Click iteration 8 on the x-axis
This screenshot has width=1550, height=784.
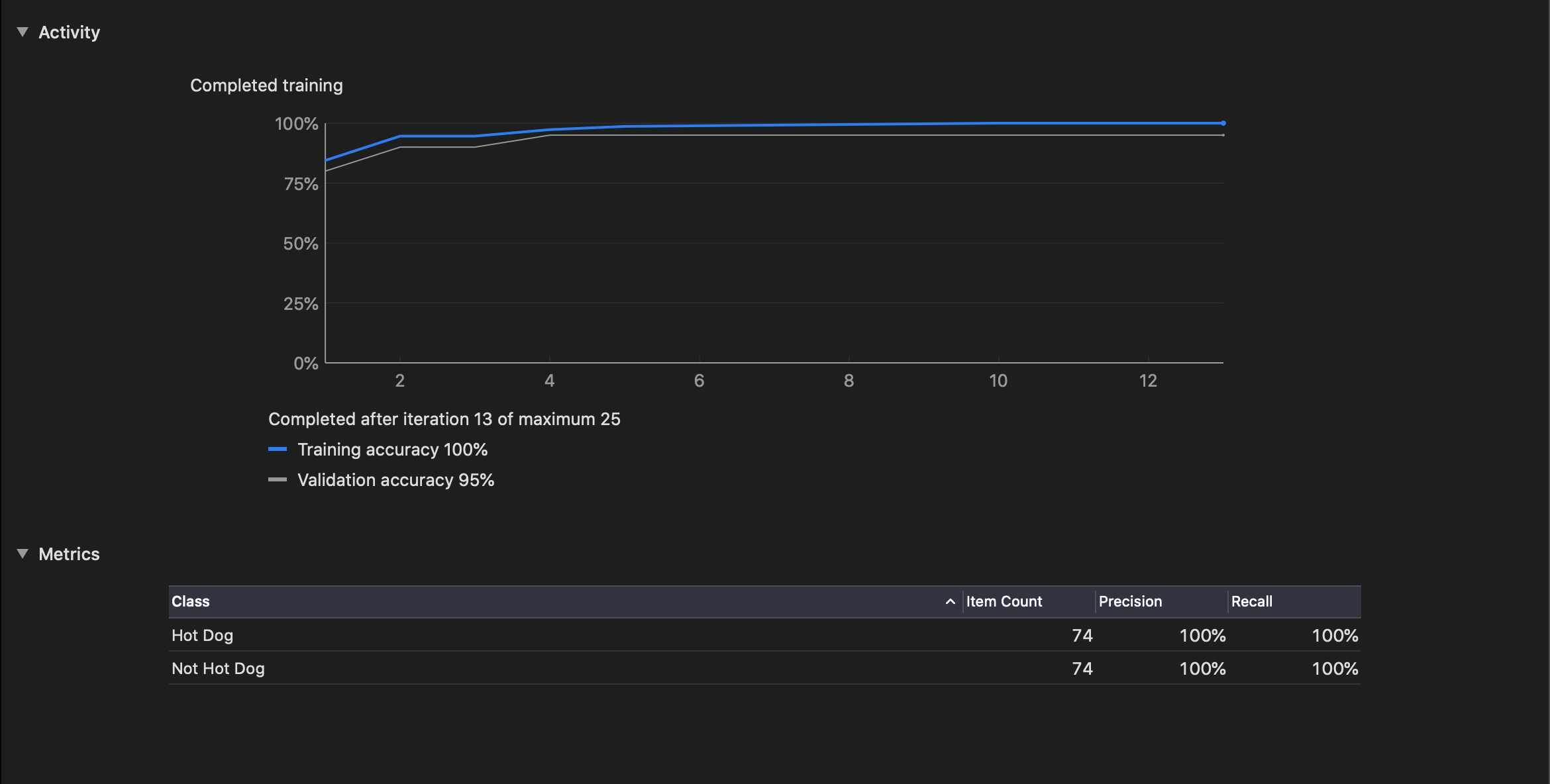click(849, 381)
